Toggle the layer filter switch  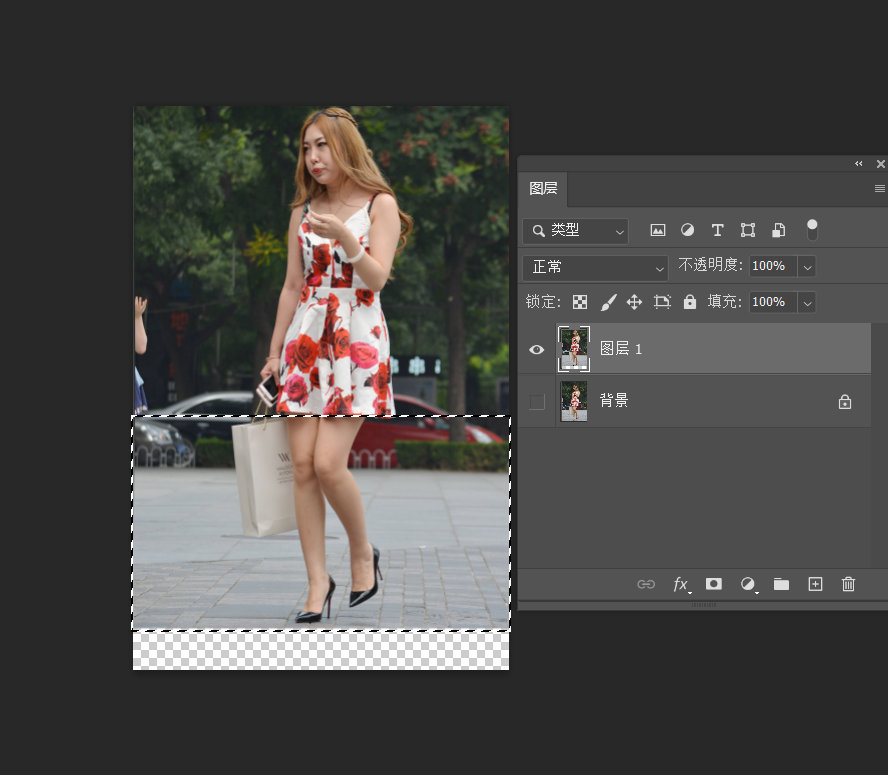click(x=812, y=230)
